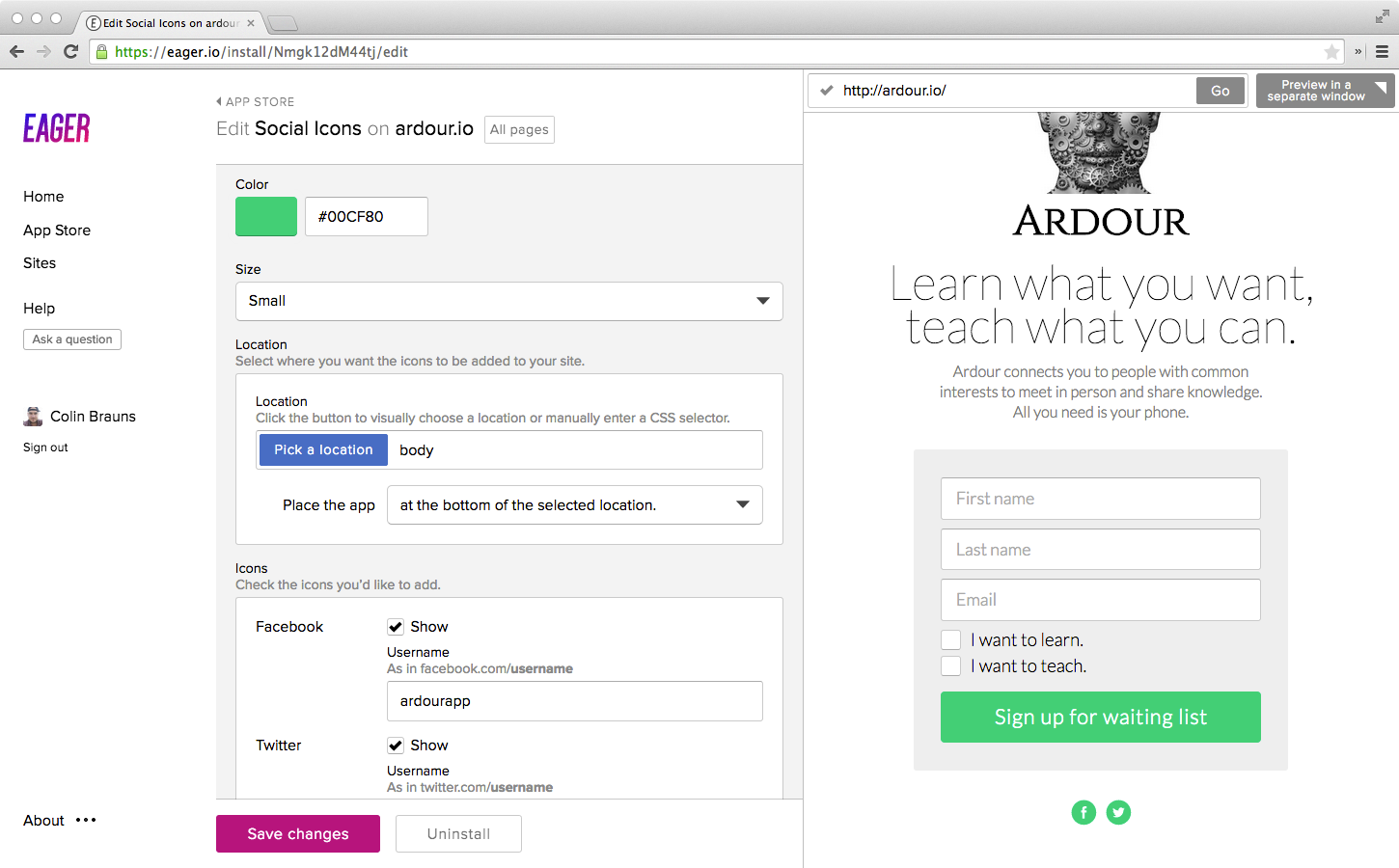Click Go button in preview bar
This screenshot has width=1399, height=868.
click(1221, 91)
